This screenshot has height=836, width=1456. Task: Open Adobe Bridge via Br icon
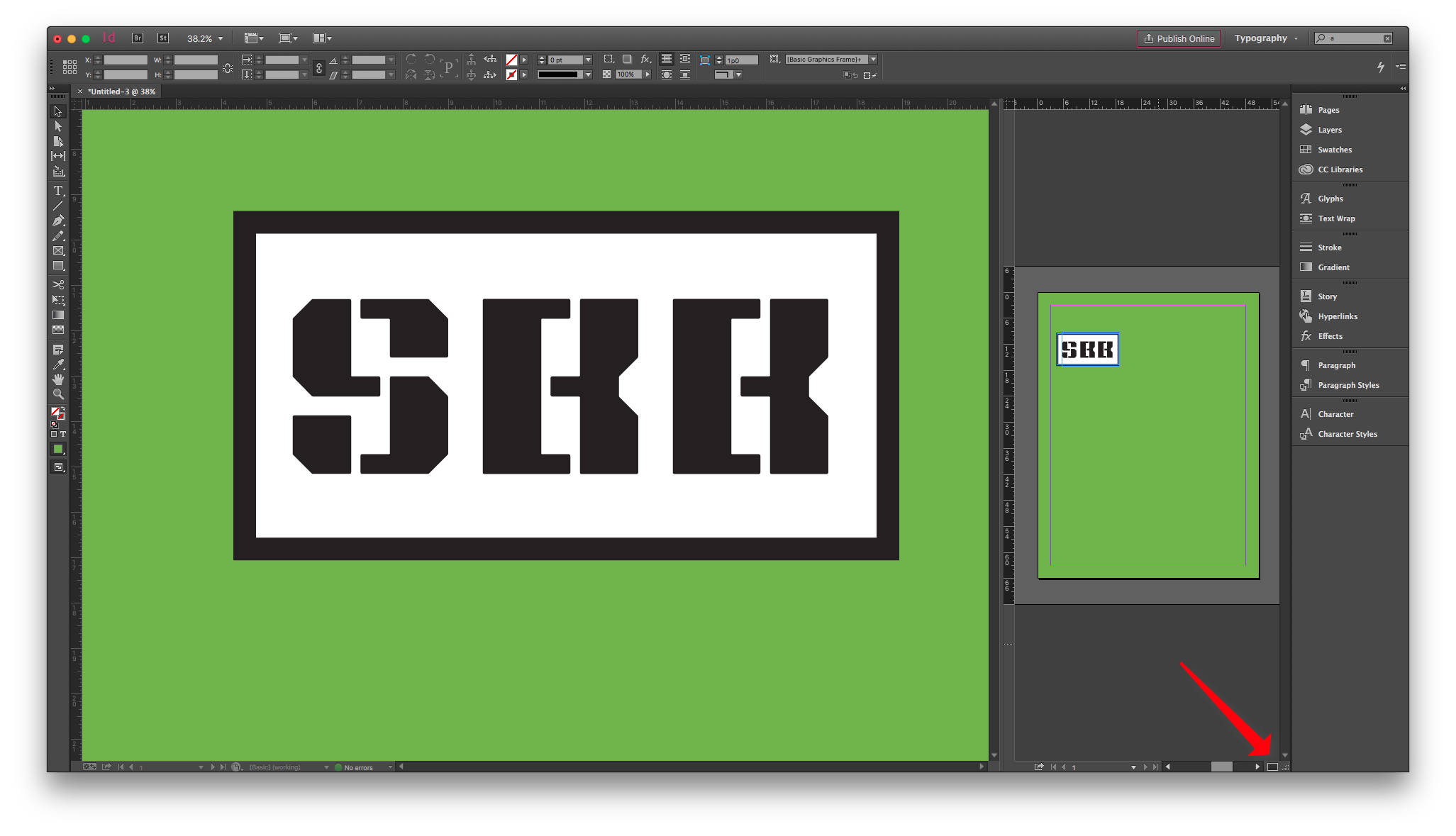click(138, 38)
